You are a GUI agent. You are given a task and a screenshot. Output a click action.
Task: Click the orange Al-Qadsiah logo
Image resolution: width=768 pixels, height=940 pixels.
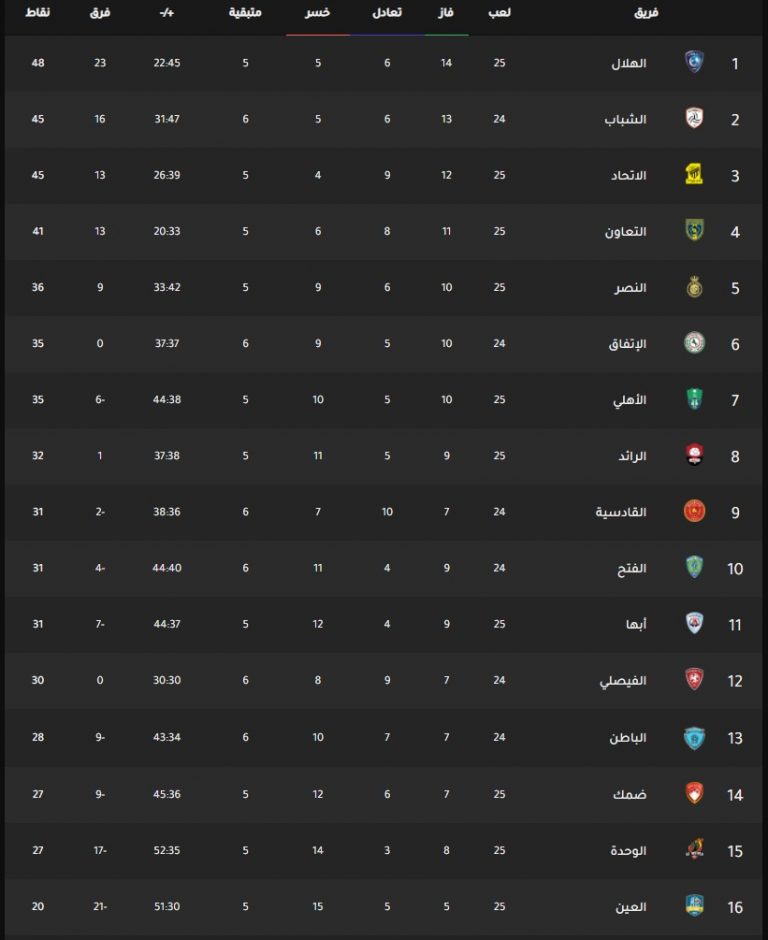[694, 511]
